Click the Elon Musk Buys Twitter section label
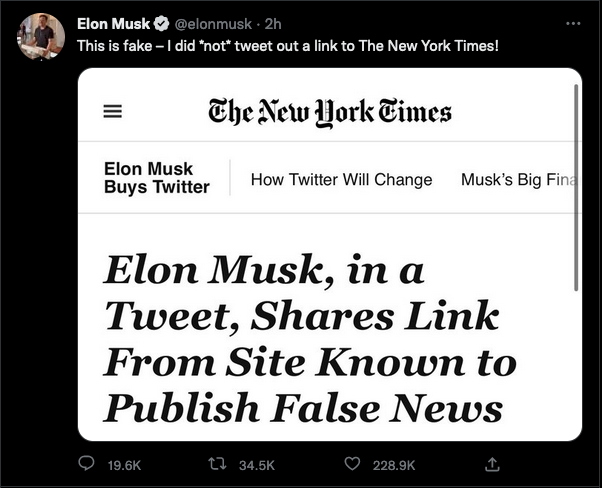The image size is (602, 488). coord(157,178)
